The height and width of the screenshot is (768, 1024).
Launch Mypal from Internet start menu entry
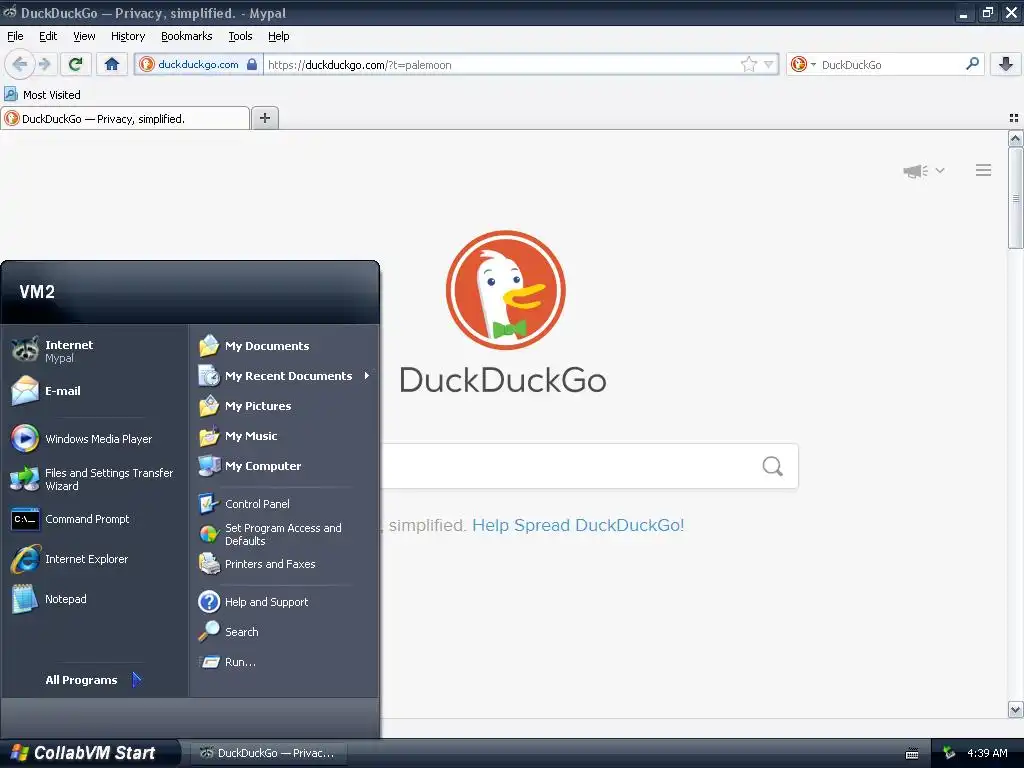pos(95,351)
